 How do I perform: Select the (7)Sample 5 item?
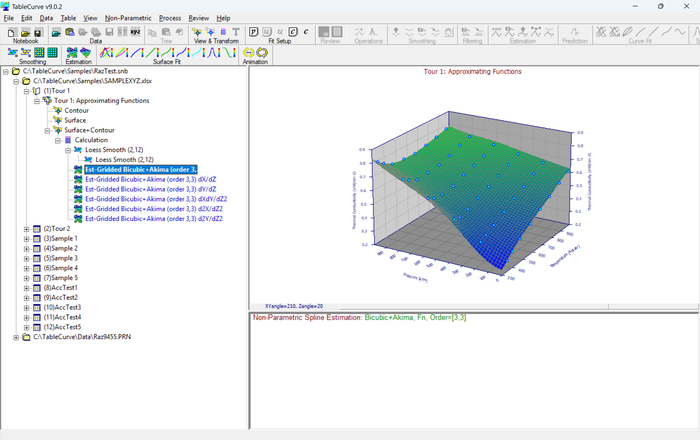click(60, 278)
